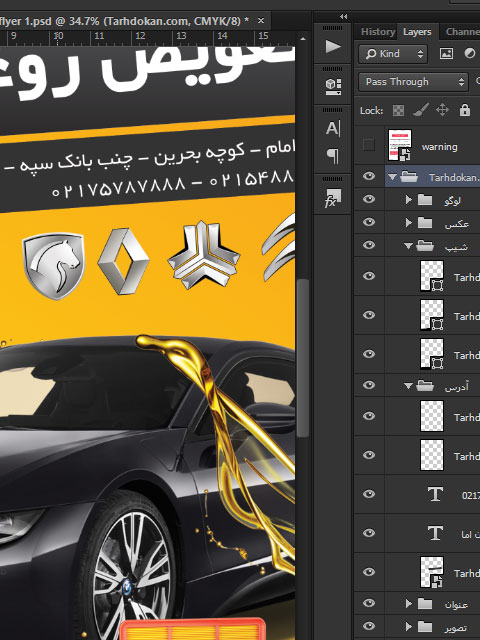Click the lock image pixels brush icon
The height and width of the screenshot is (640, 480).
coord(420,110)
